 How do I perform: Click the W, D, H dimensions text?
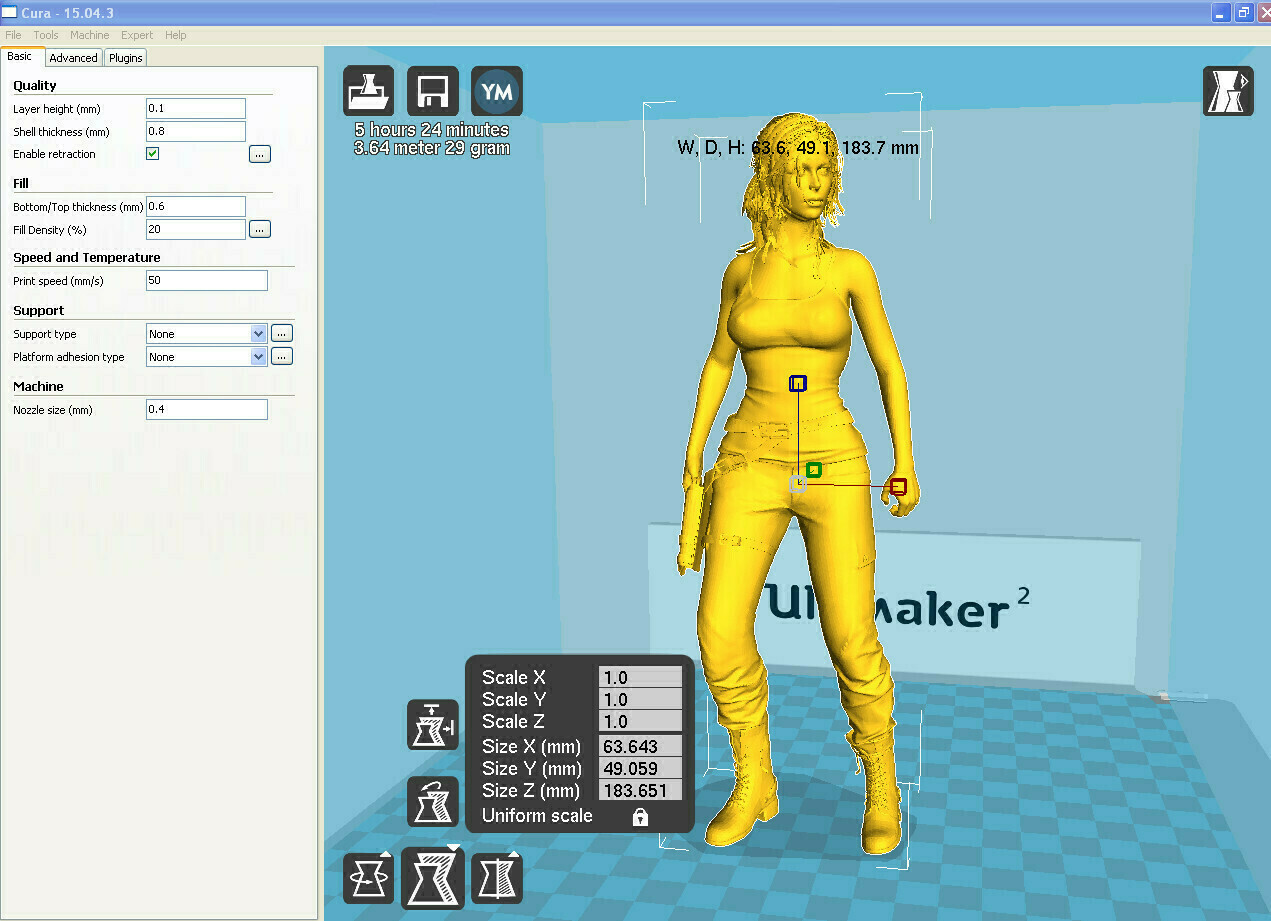(798, 148)
